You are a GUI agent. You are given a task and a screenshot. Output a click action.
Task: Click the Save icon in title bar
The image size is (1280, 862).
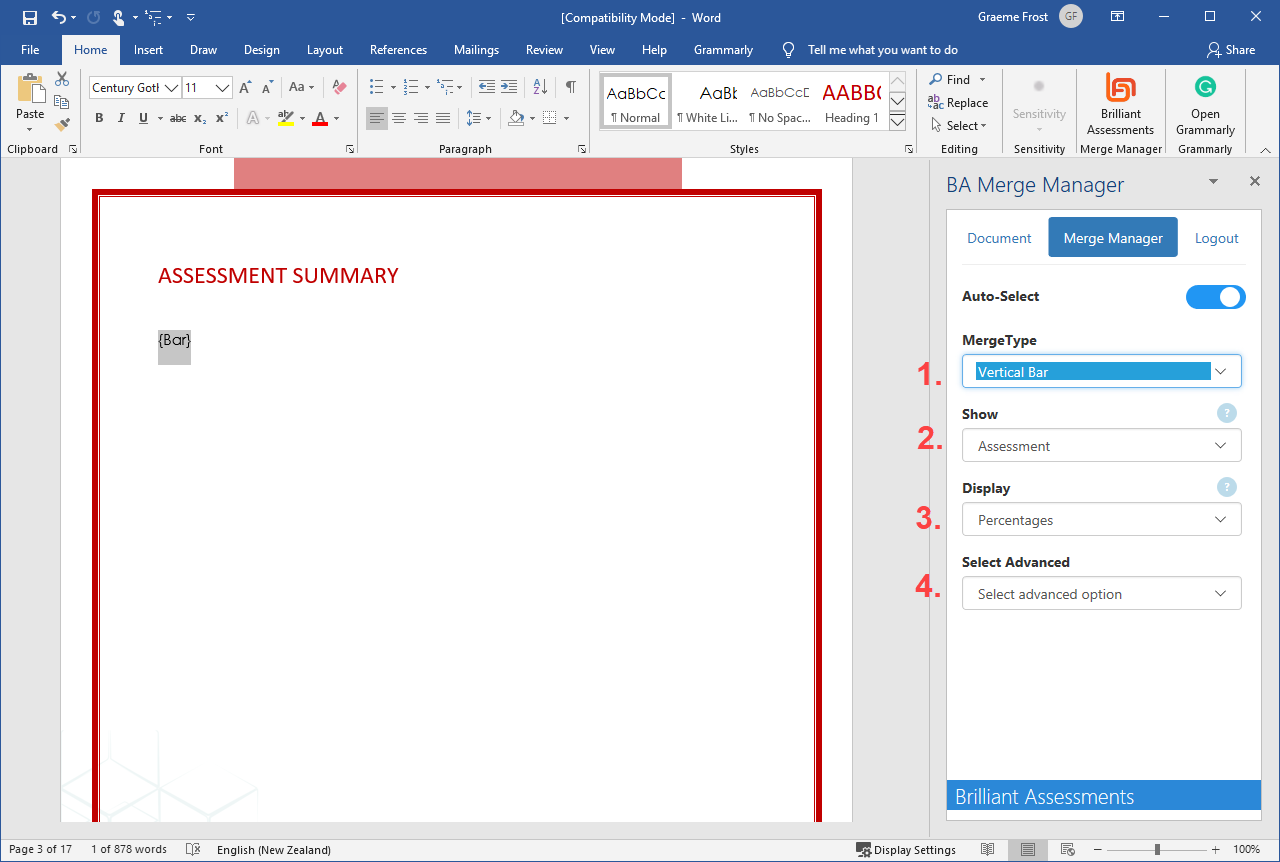coord(30,17)
